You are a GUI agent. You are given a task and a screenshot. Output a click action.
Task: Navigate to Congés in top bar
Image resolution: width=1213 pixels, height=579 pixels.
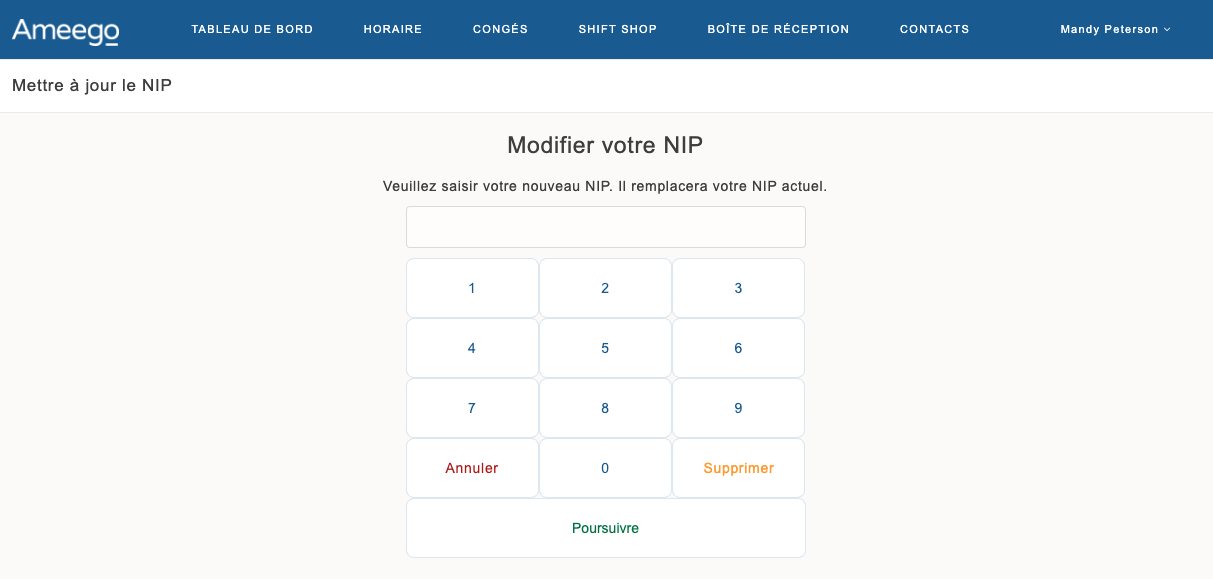[500, 29]
